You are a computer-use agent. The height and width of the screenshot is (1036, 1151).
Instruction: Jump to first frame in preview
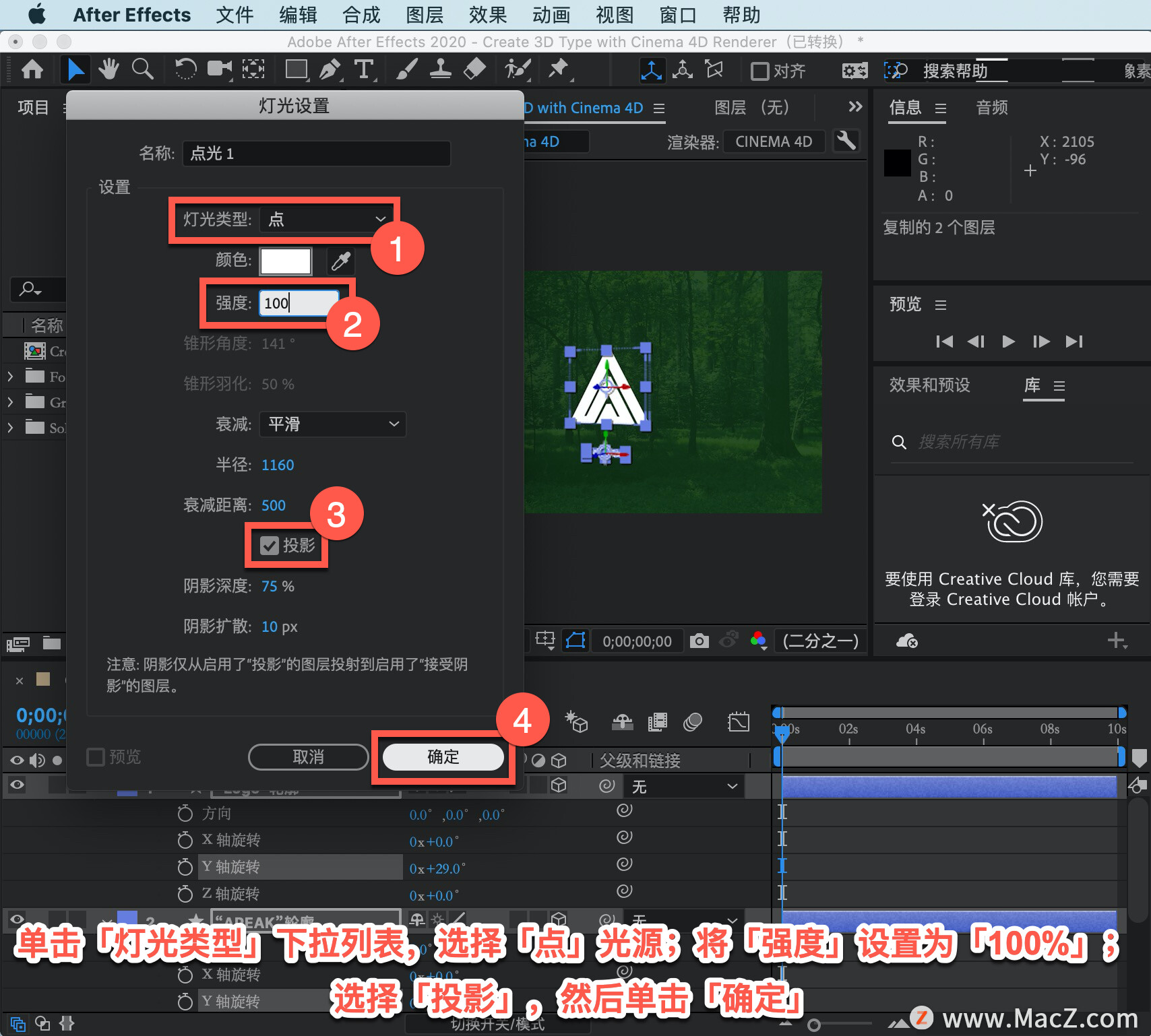(x=945, y=342)
